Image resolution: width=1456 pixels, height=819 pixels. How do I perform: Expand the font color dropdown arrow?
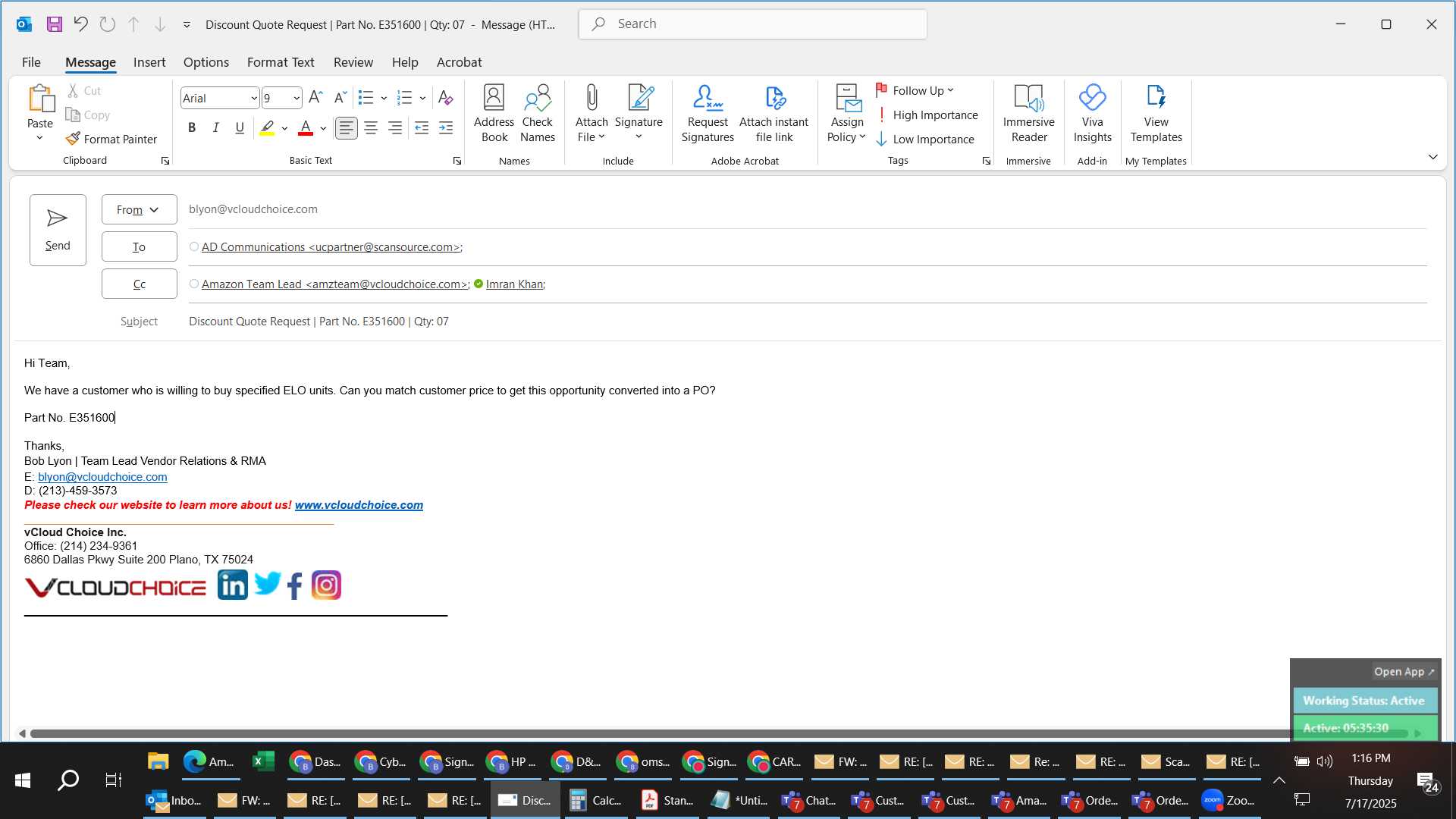click(323, 129)
